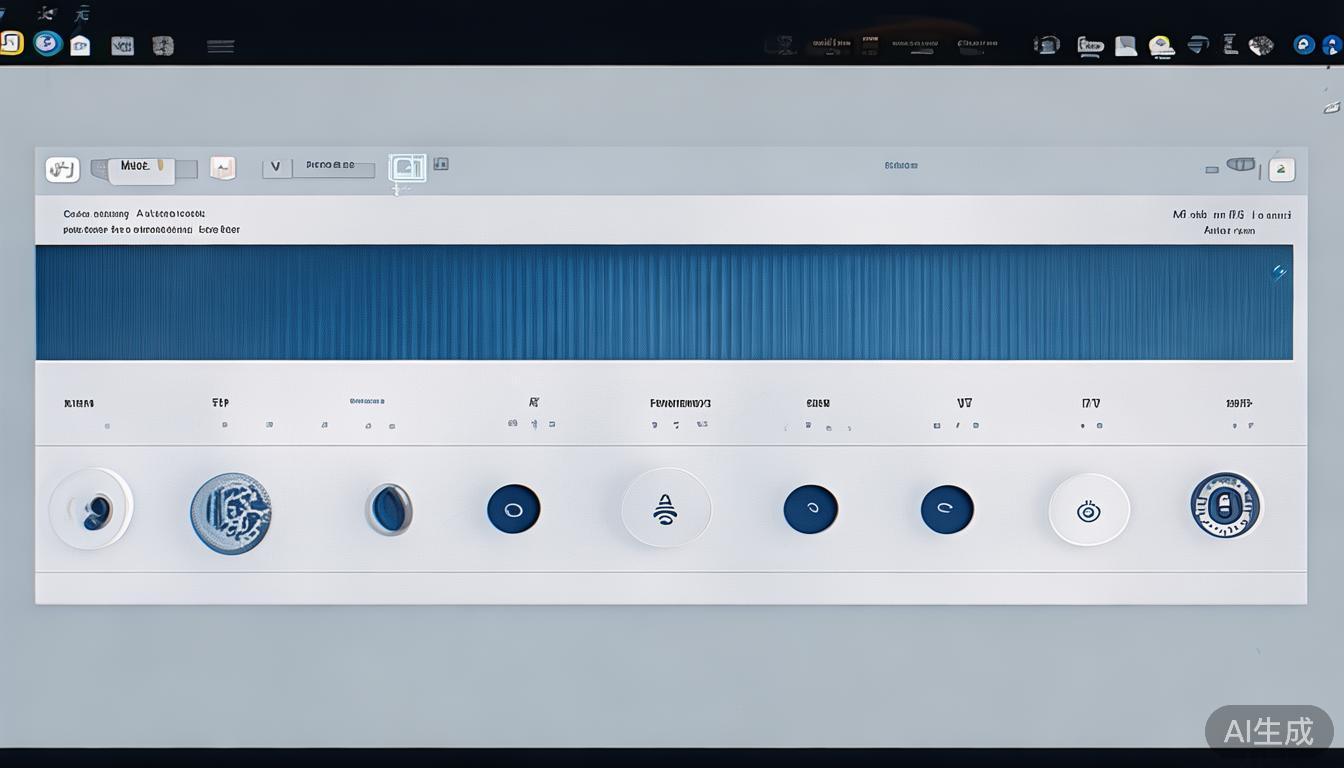Screen dimensions: 1344x768
Task: Toggle the dark blue circle left of eye button
Action: point(947,509)
